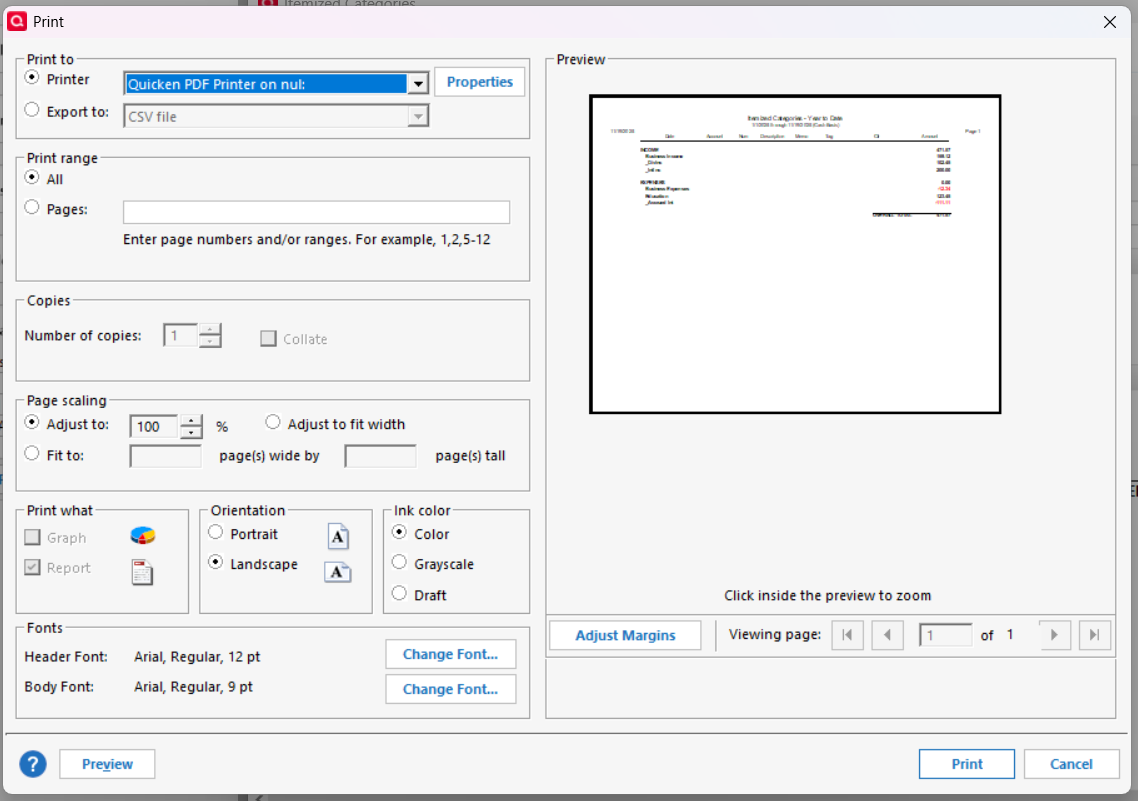Close the Print dialog window
Screen dimensions: 1138x801
pos(1110,22)
